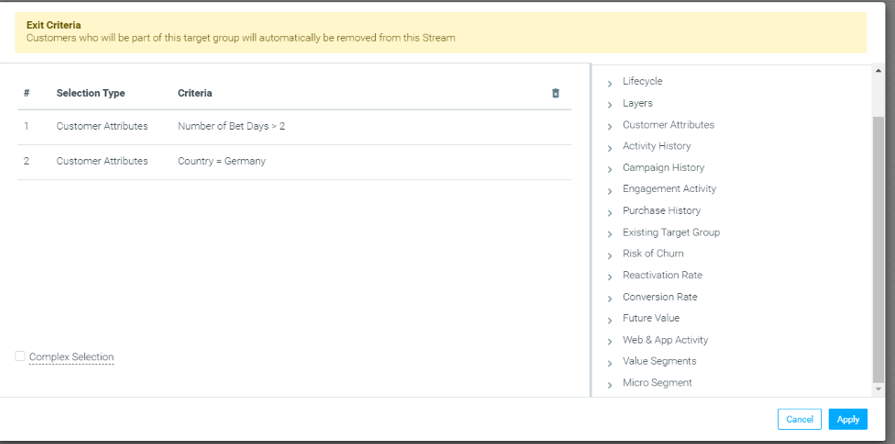Select the 'Number of Bet Days > 2' criteria
The height and width of the screenshot is (444, 895).
231,126
